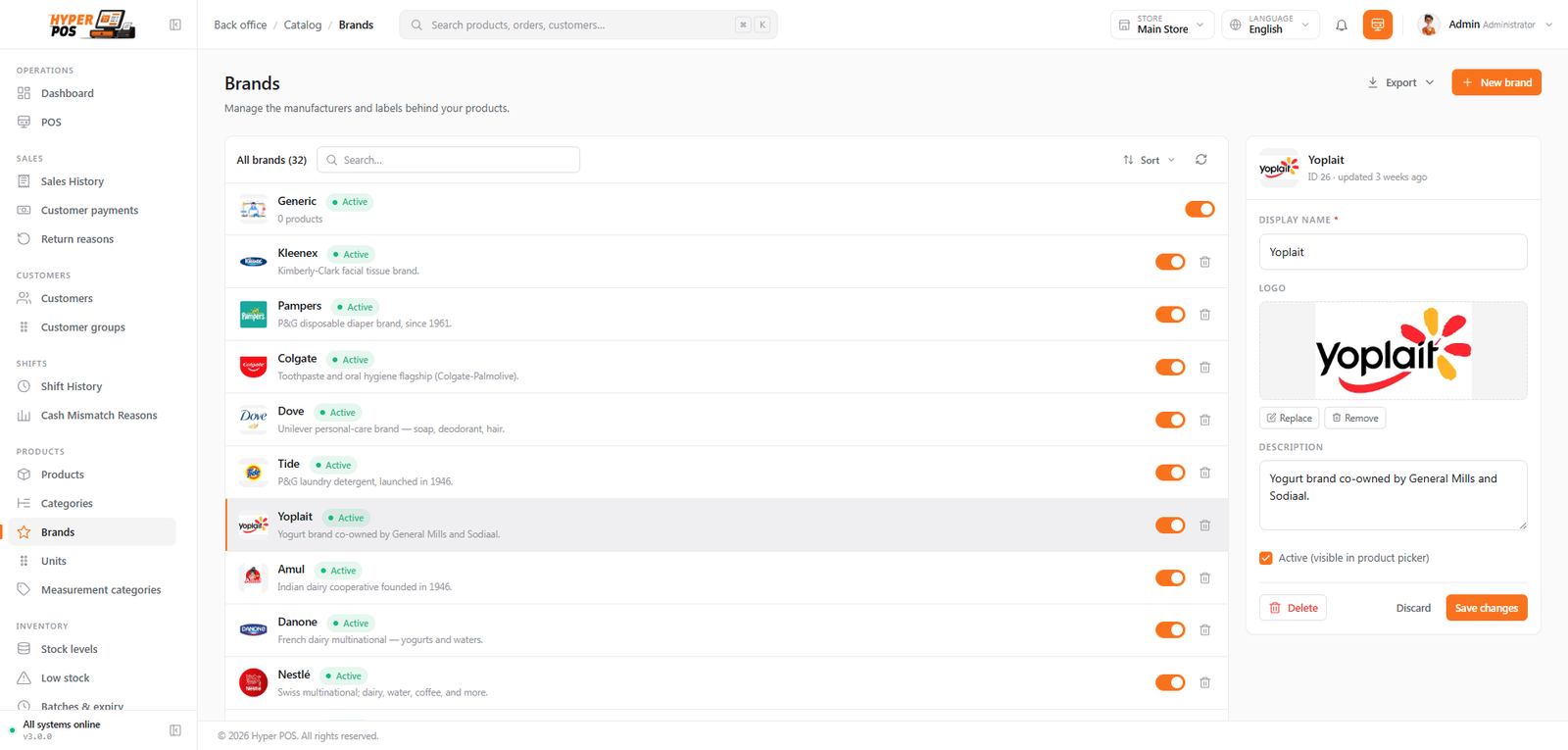
Task: Click the Tide brand logo
Action: [x=253, y=473]
